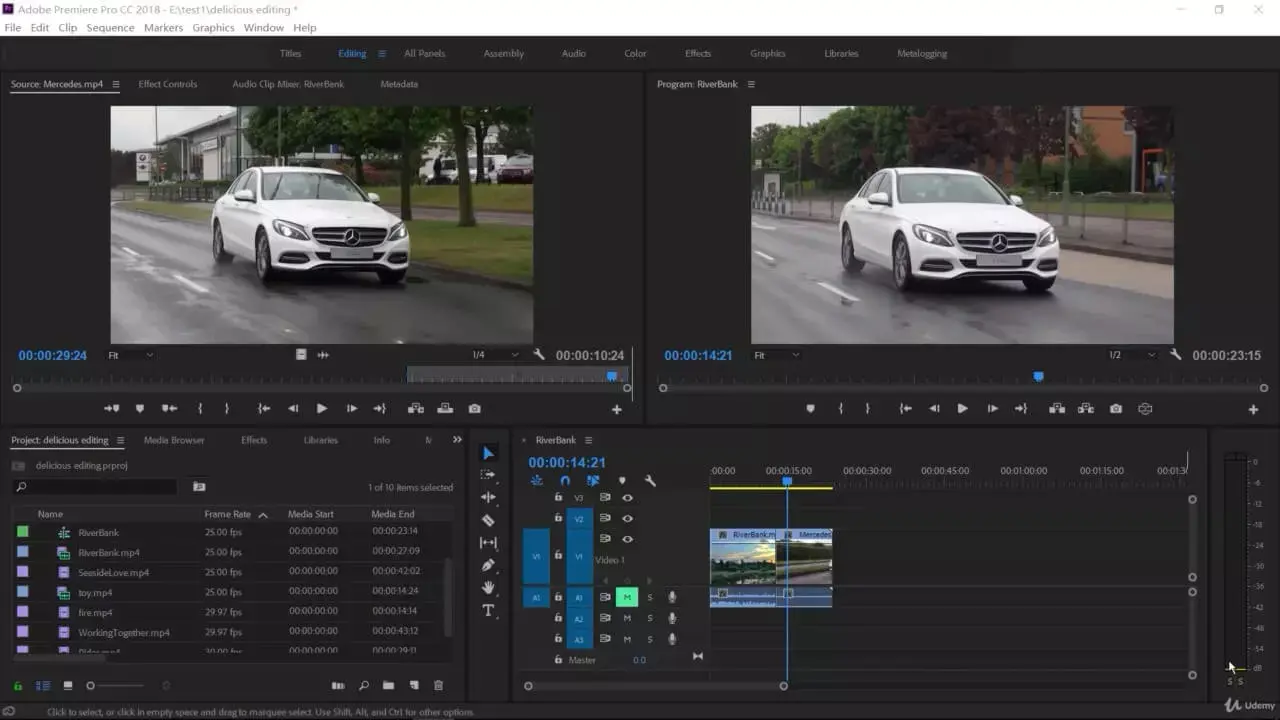
Task: Toggle V3 track visibility eye
Action: 628,498
